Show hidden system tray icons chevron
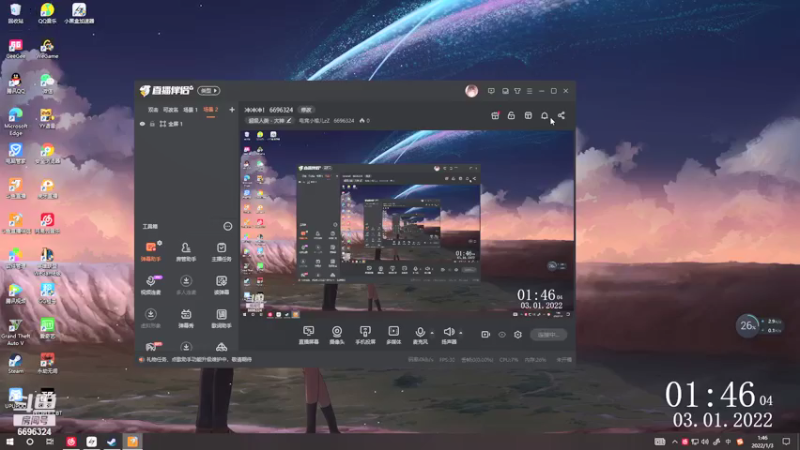This screenshot has height=450, width=800. tap(675, 442)
